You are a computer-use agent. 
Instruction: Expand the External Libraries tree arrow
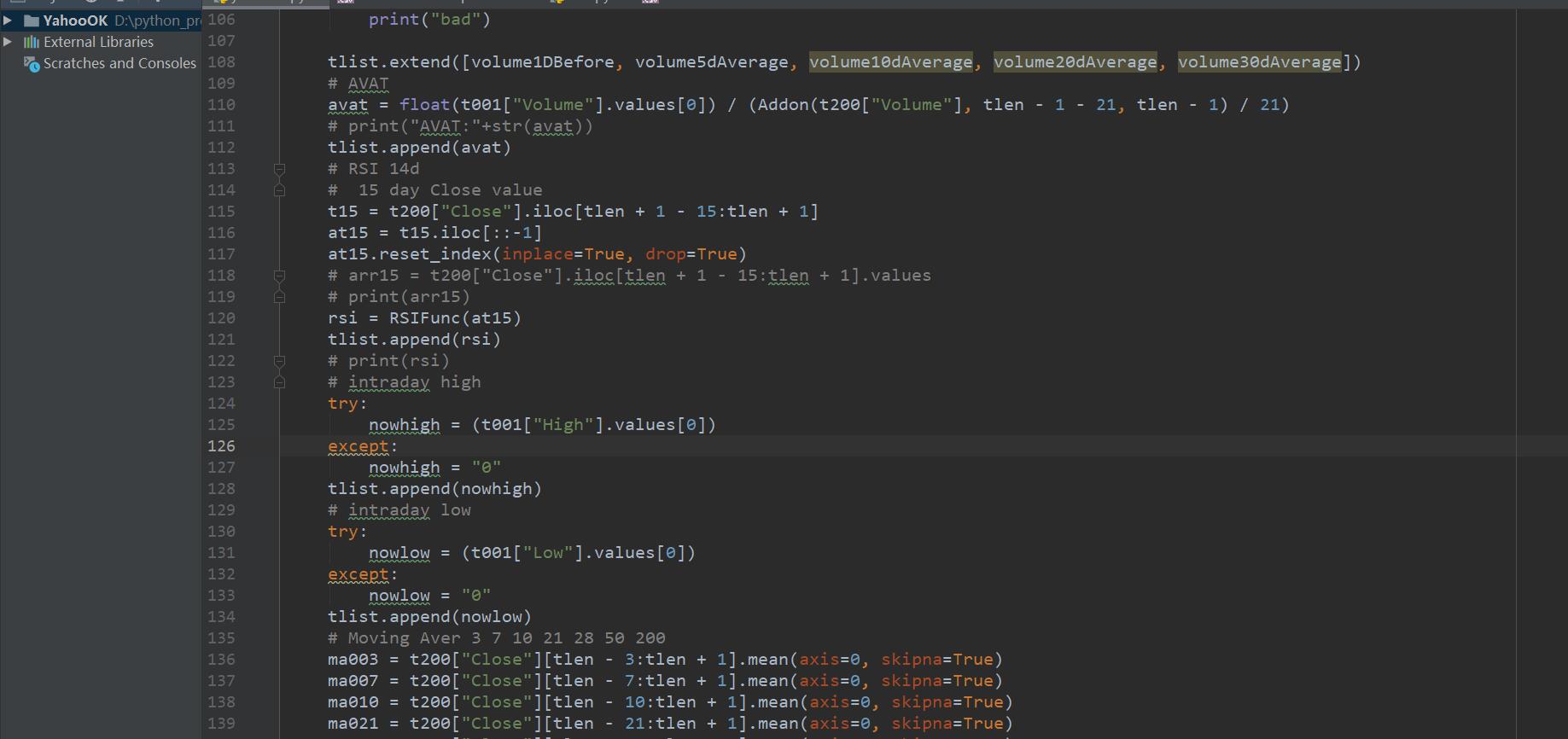[8, 41]
